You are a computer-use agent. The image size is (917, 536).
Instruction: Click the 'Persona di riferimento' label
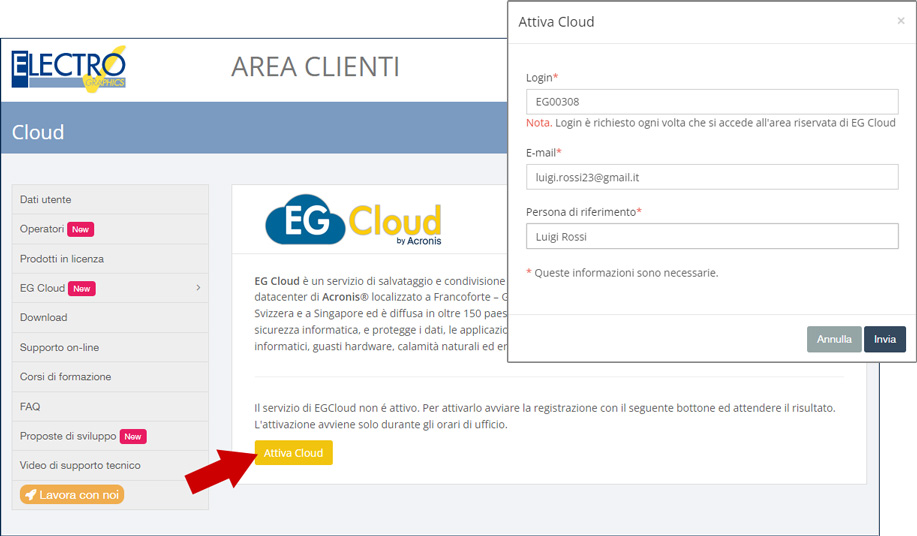coord(584,212)
